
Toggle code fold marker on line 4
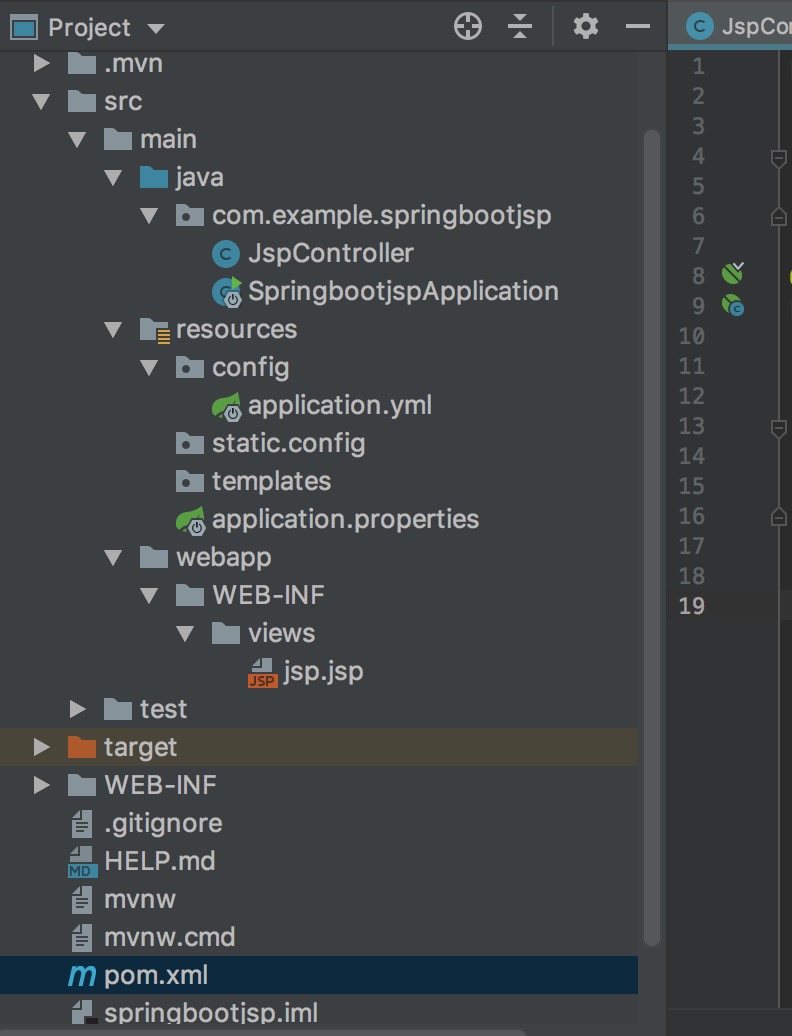778,157
